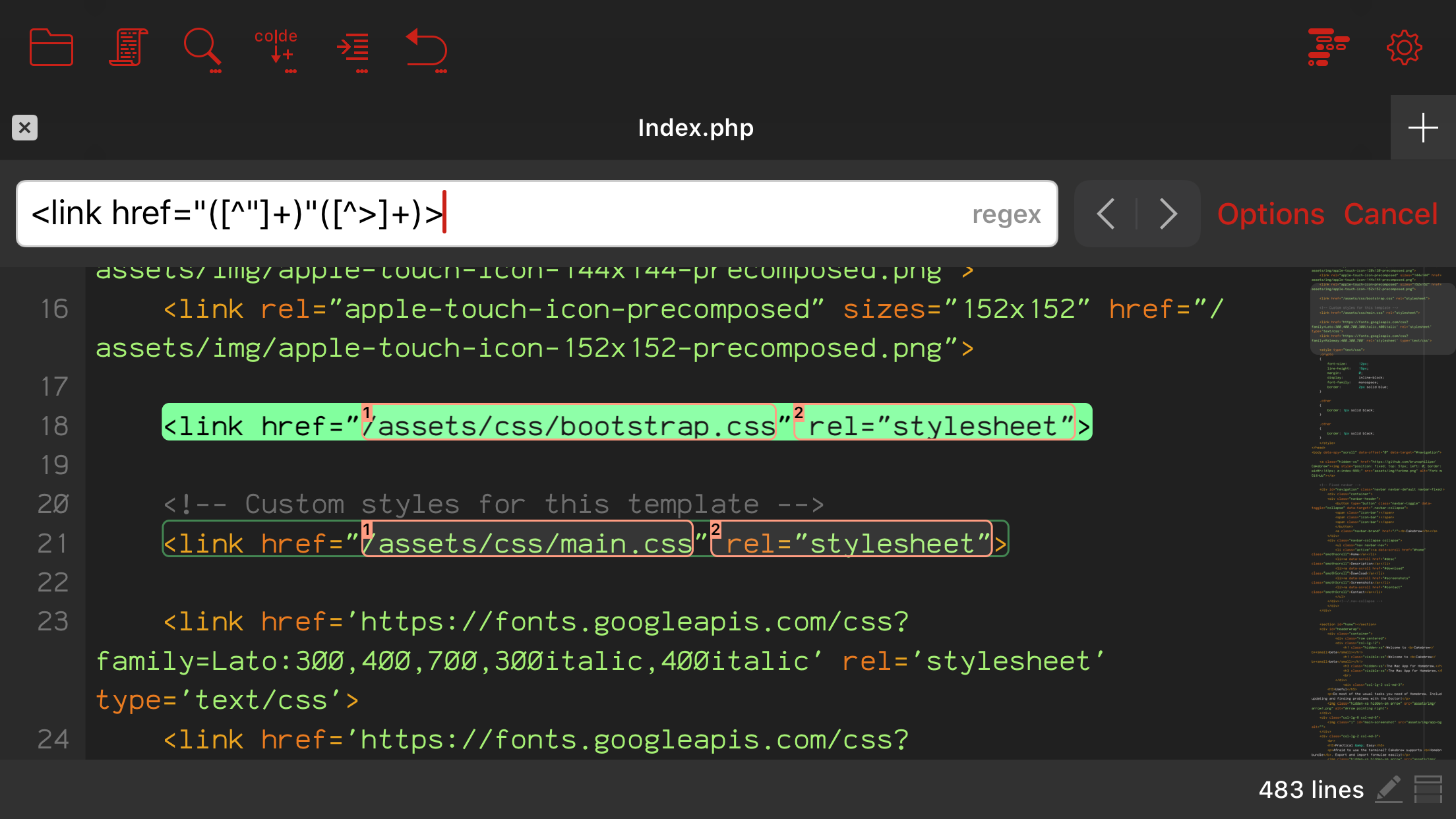Open a new tab with the plus button

coord(1423,127)
